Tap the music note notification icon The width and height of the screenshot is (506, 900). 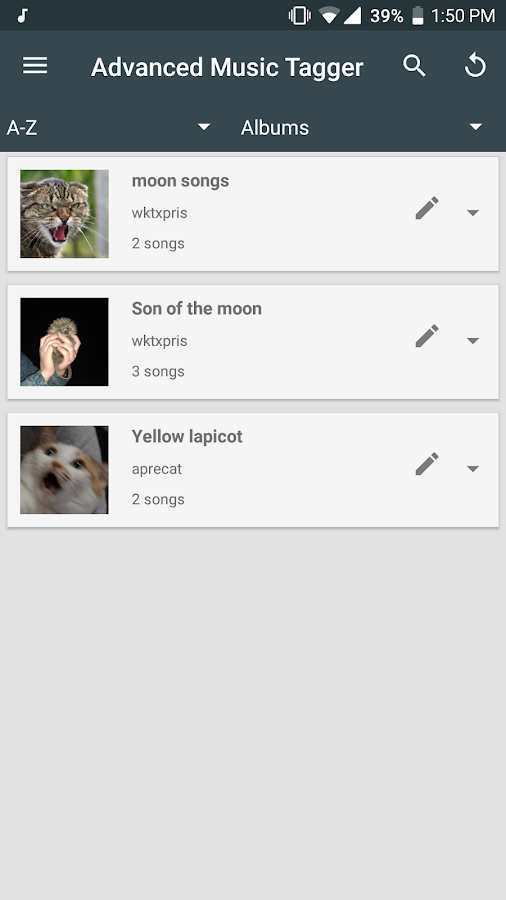click(x=22, y=15)
